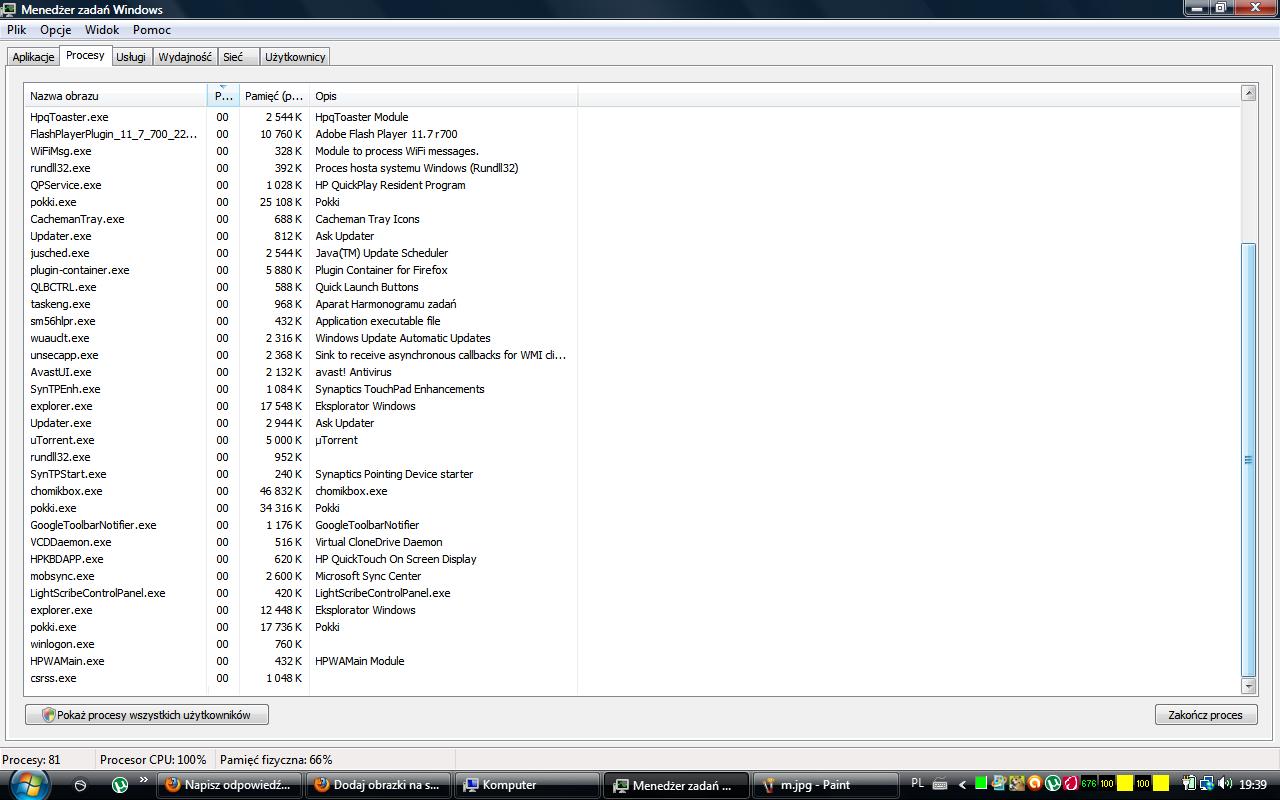Sort by the Opis column header

(x=443, y=96)
